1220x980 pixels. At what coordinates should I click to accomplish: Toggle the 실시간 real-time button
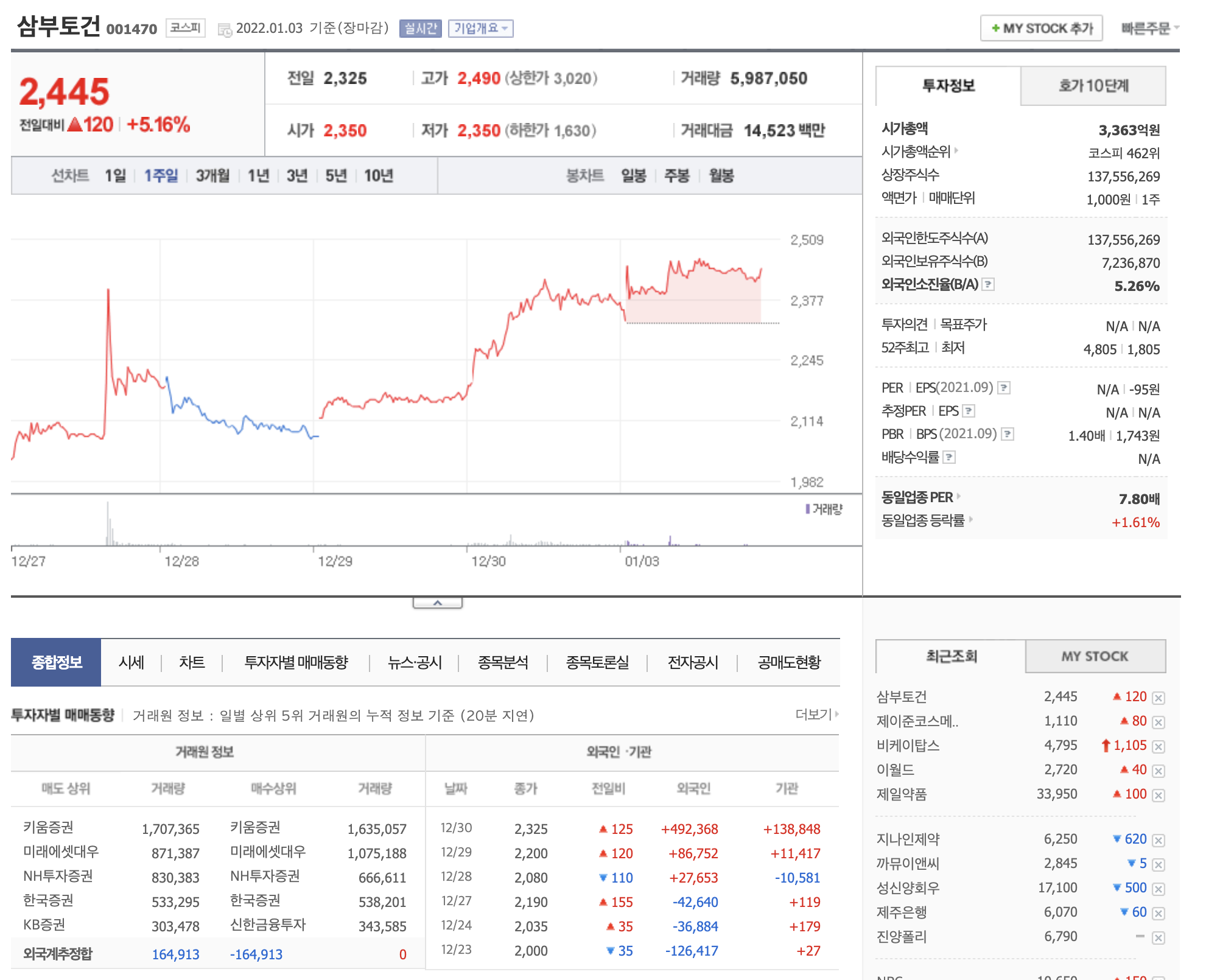(x=420, y=29)
